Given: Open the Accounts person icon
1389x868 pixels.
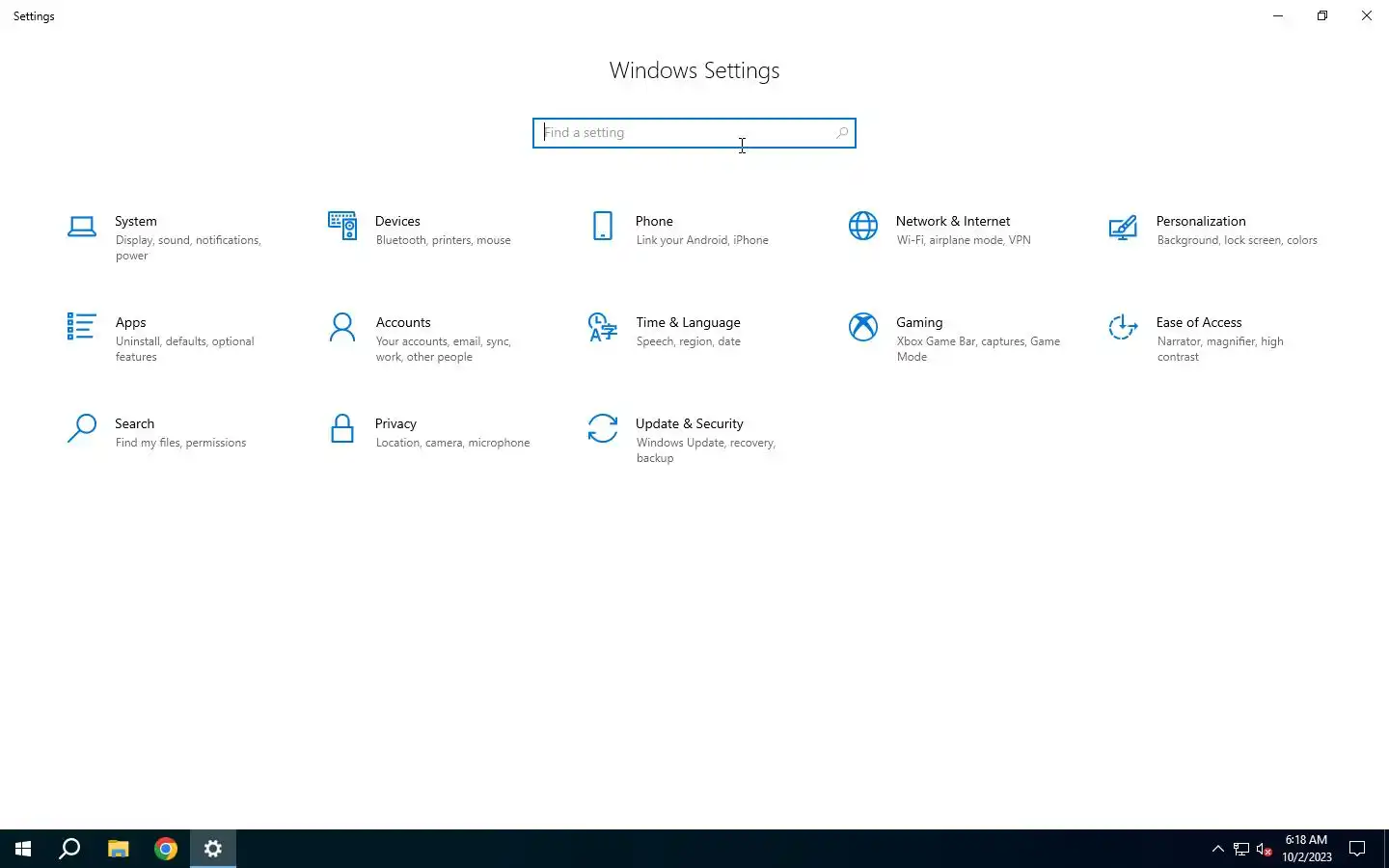Looking at the screenshot, I should coord(342,327).
